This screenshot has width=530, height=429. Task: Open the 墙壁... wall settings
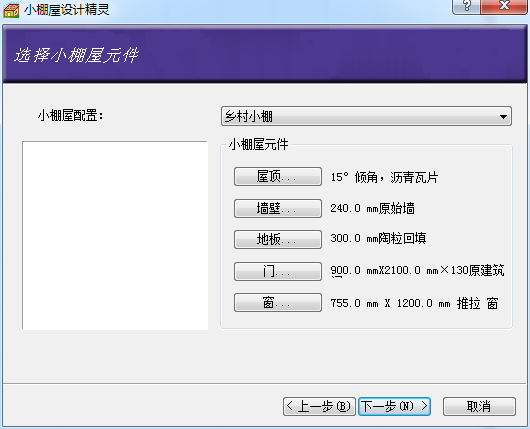[278, 208]
